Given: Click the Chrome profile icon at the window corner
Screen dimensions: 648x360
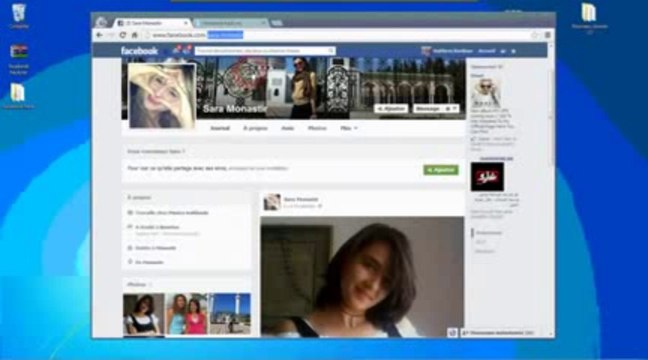Looking at the screenshot, I should point(102,22).
